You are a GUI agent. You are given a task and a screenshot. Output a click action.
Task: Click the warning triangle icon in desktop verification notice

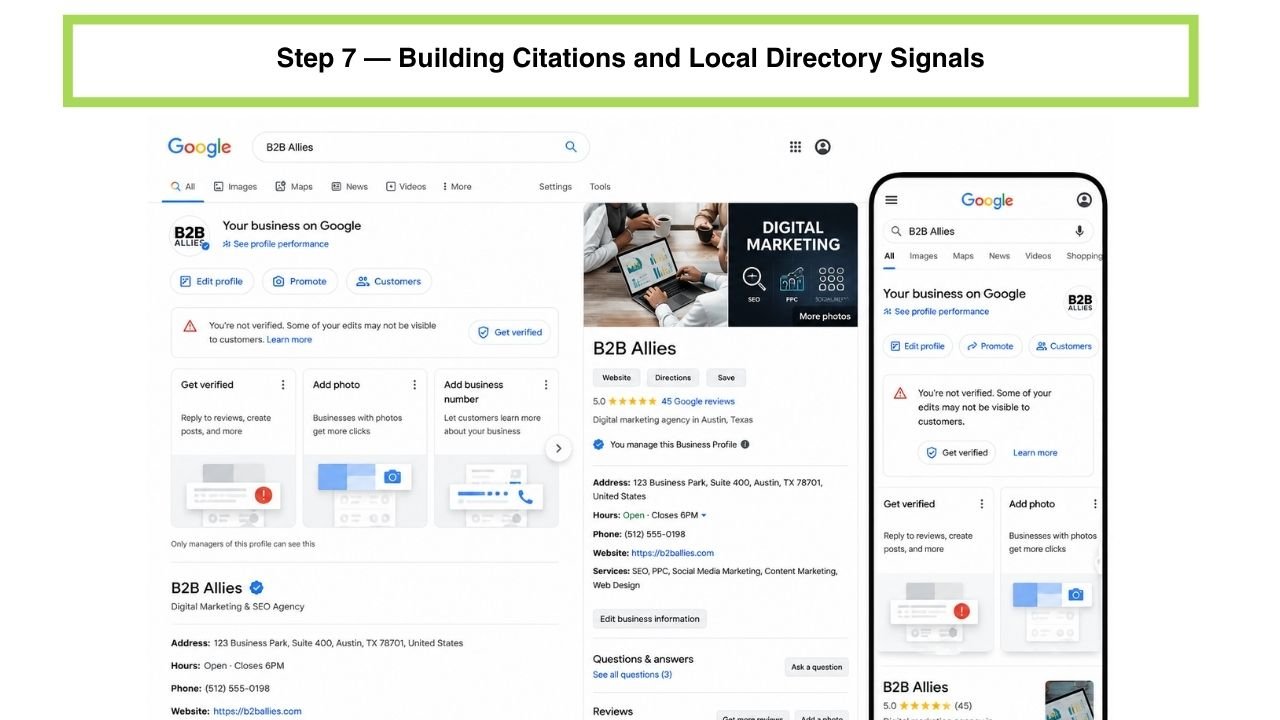tap(190, 326)
